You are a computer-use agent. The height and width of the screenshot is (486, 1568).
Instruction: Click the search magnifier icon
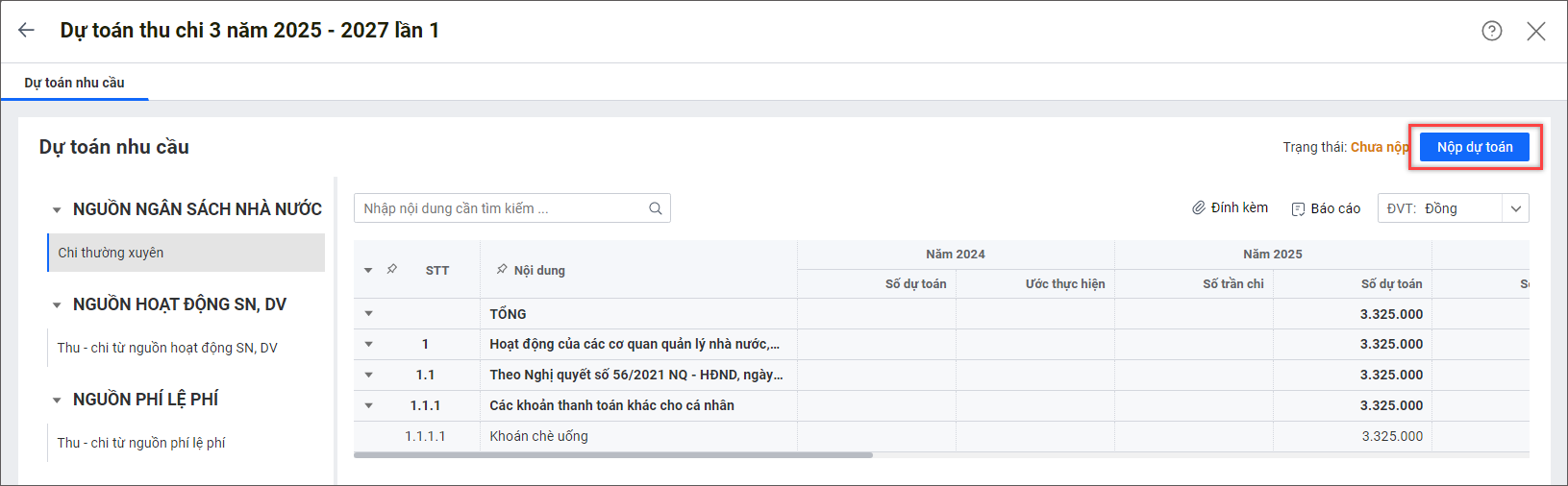pyautogui.click(x=655, y=208)
